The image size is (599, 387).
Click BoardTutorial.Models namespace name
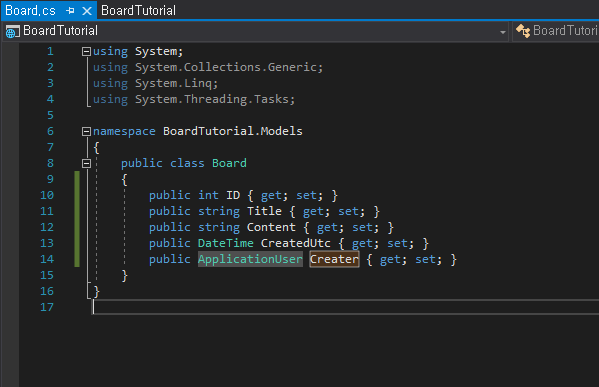point(233,131)
